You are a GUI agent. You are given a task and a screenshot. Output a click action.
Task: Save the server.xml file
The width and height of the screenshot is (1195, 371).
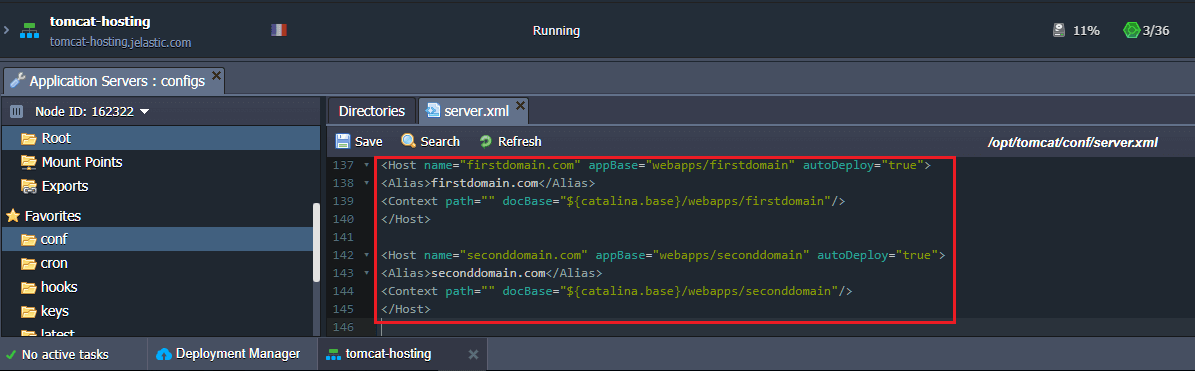click(359, 141)
